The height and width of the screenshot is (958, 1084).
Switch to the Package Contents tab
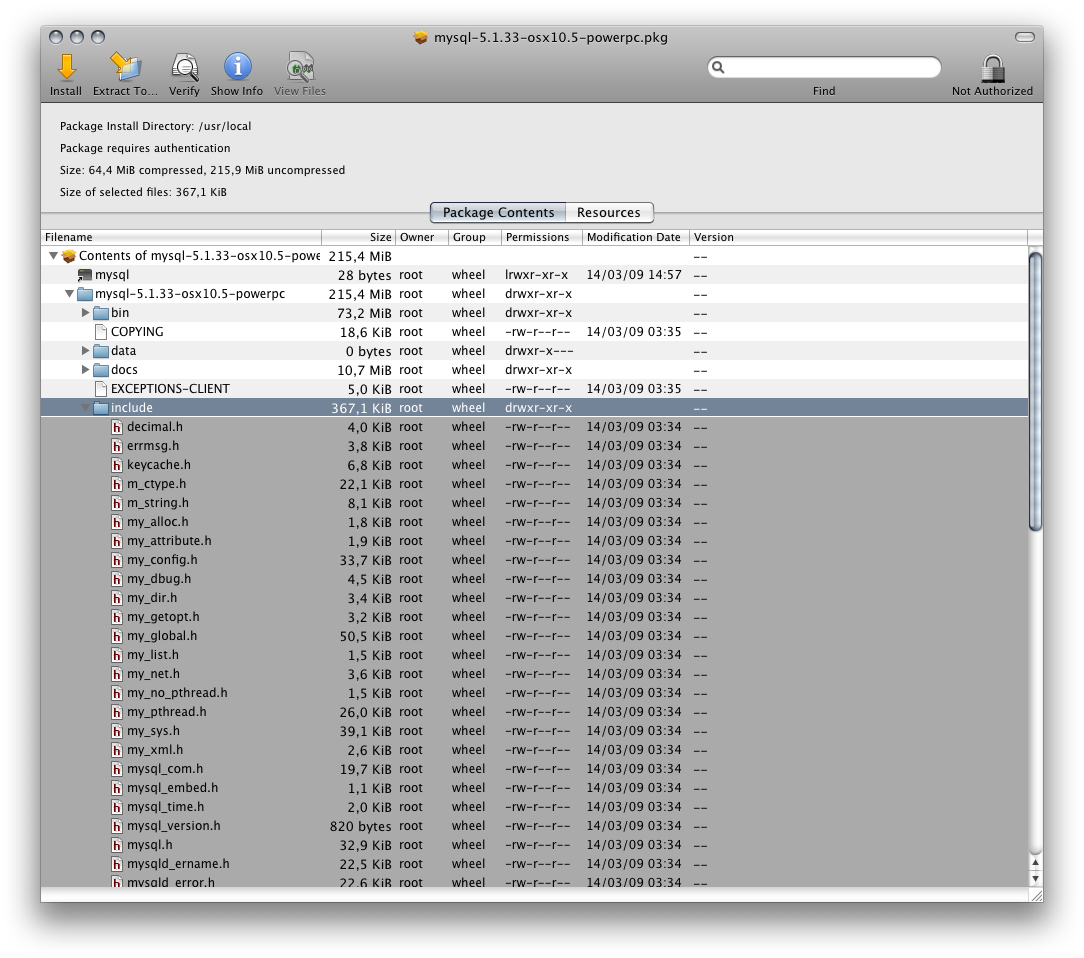tap(498, 212)
